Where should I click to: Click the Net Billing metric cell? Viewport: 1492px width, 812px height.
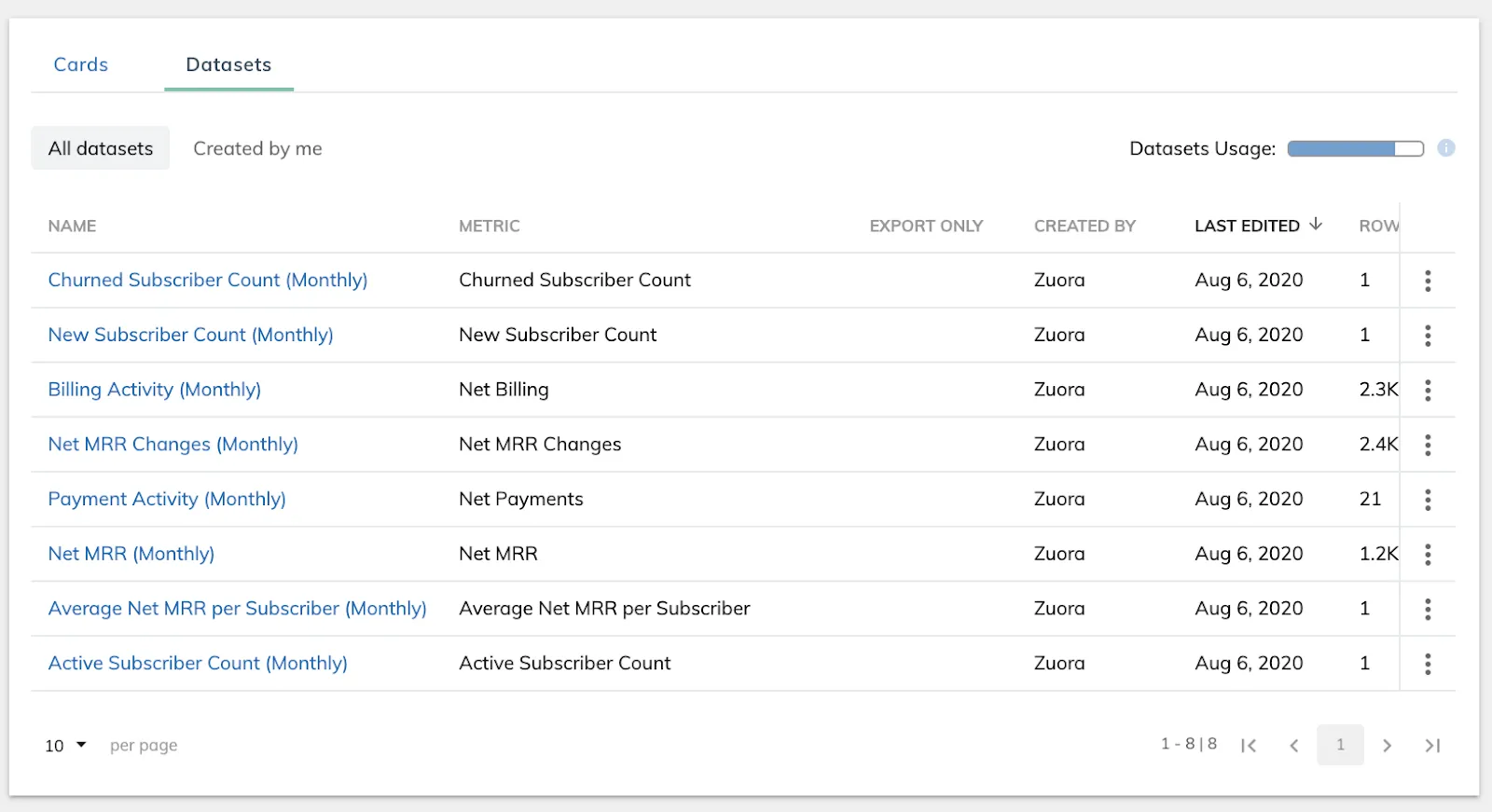(x=504, y=390)
